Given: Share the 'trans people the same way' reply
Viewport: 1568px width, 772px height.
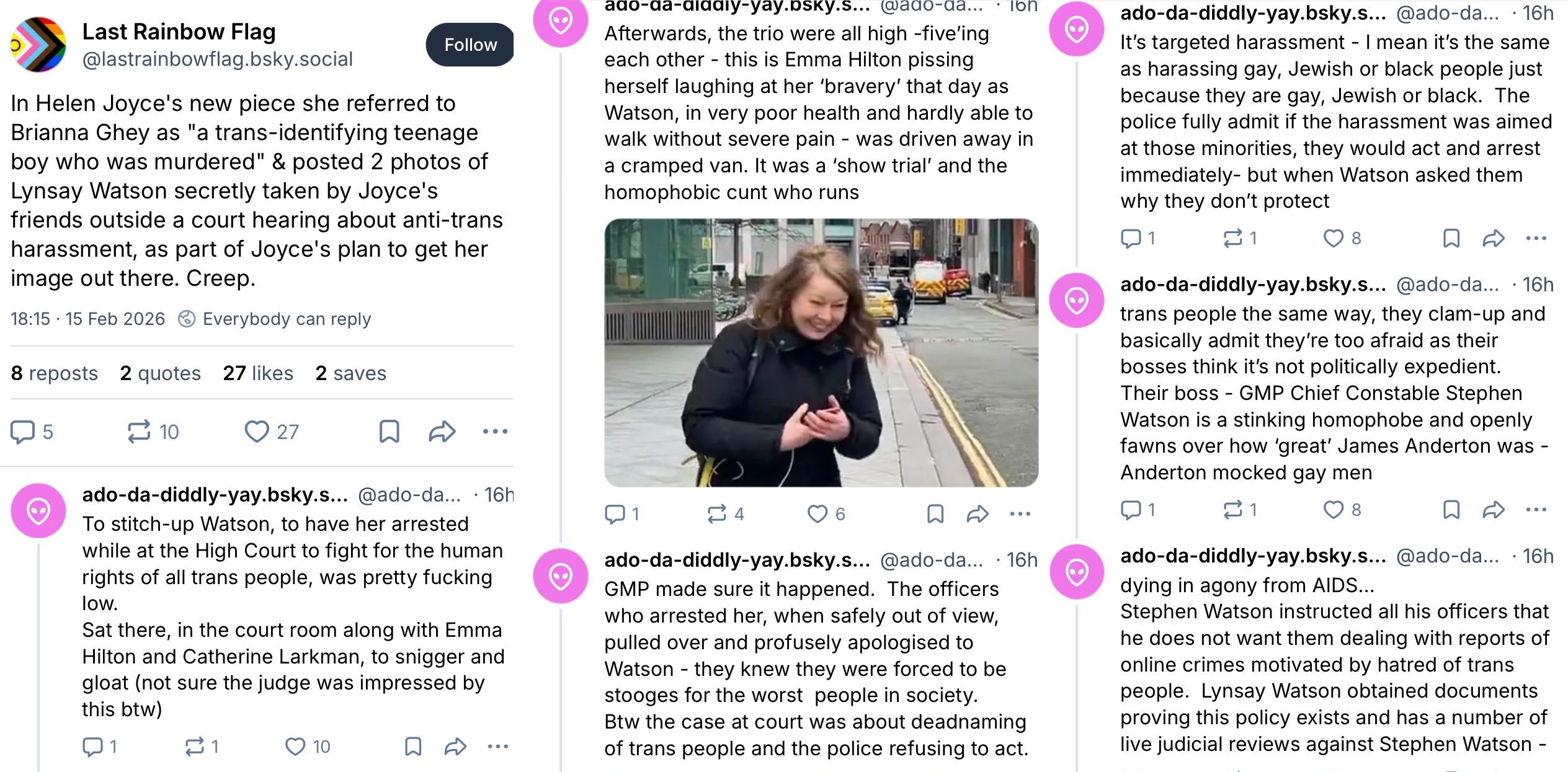Looking at the screenshot, I should point(1494,510).
